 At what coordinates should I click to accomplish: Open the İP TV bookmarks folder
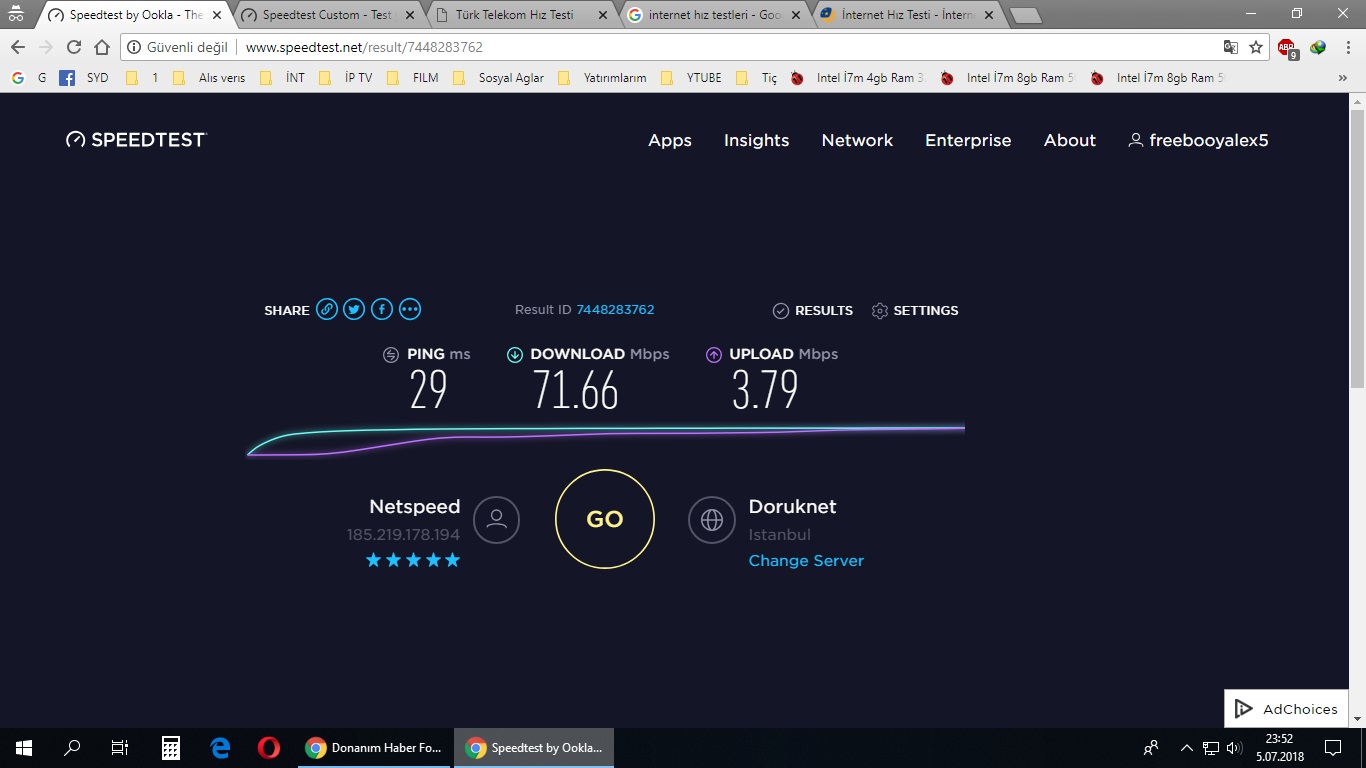pyautogui.click(x=345, y=77)
